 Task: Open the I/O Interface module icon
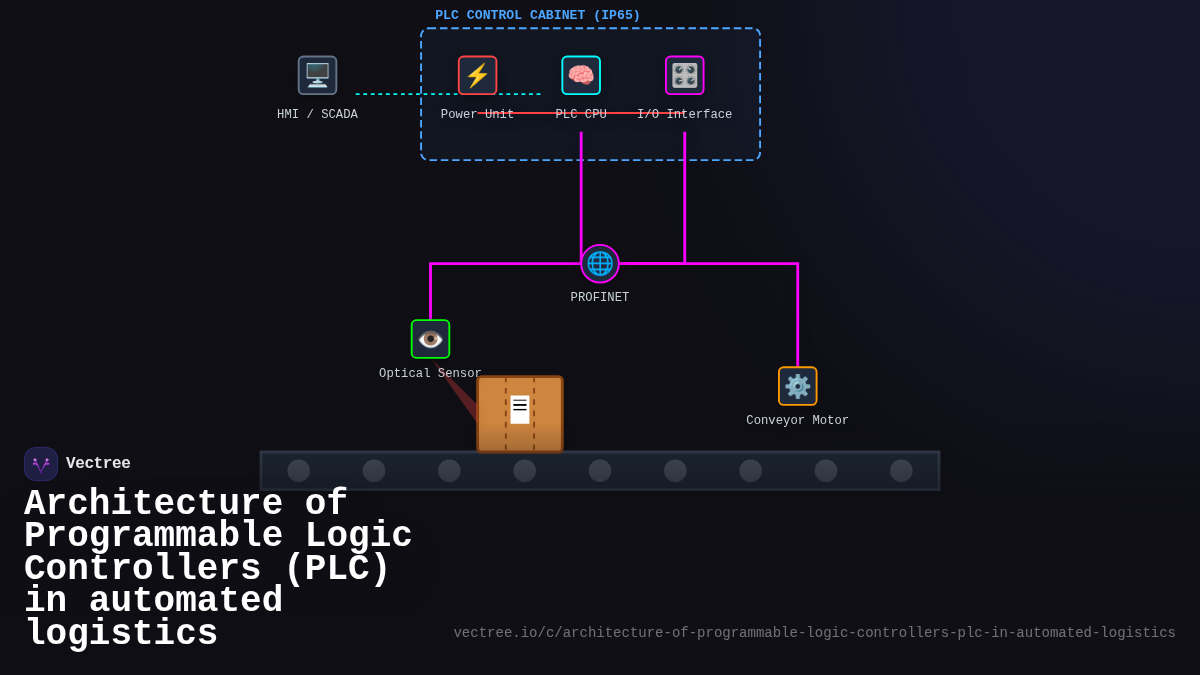(x=685, y=75)
